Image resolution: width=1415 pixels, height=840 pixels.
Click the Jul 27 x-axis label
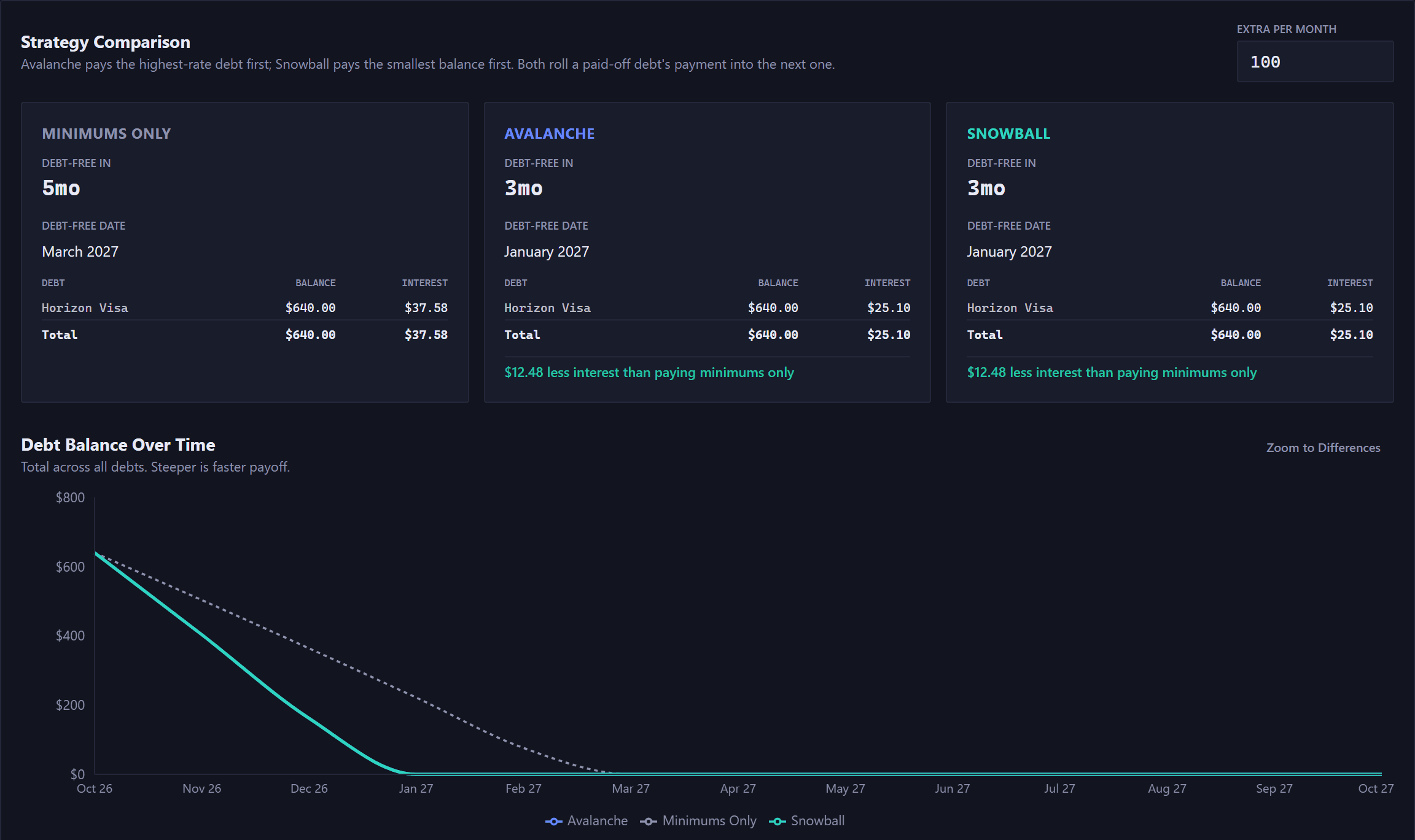[x=1059, y=788]
